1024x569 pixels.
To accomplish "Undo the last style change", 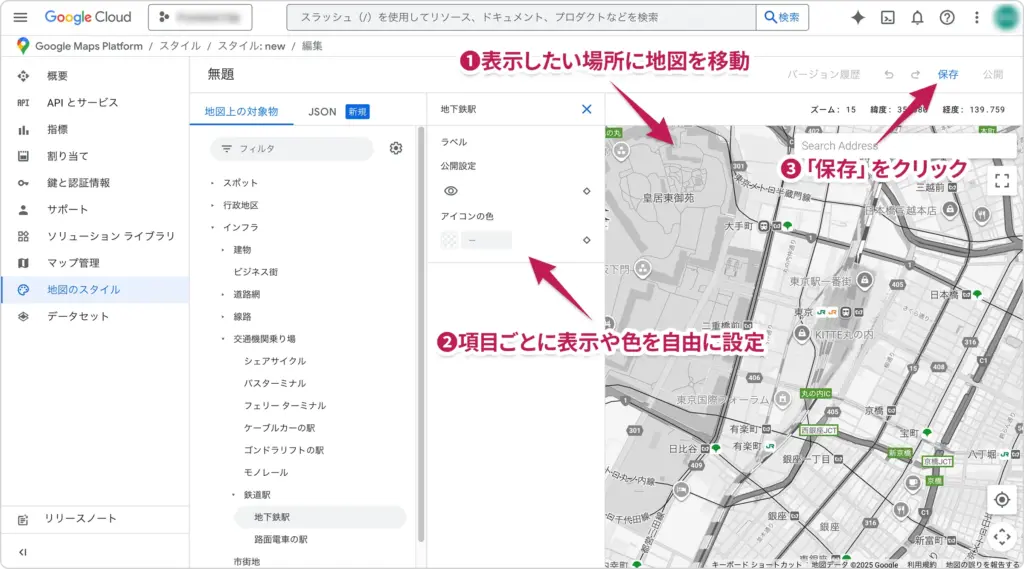I will click(x=889, y=74).
